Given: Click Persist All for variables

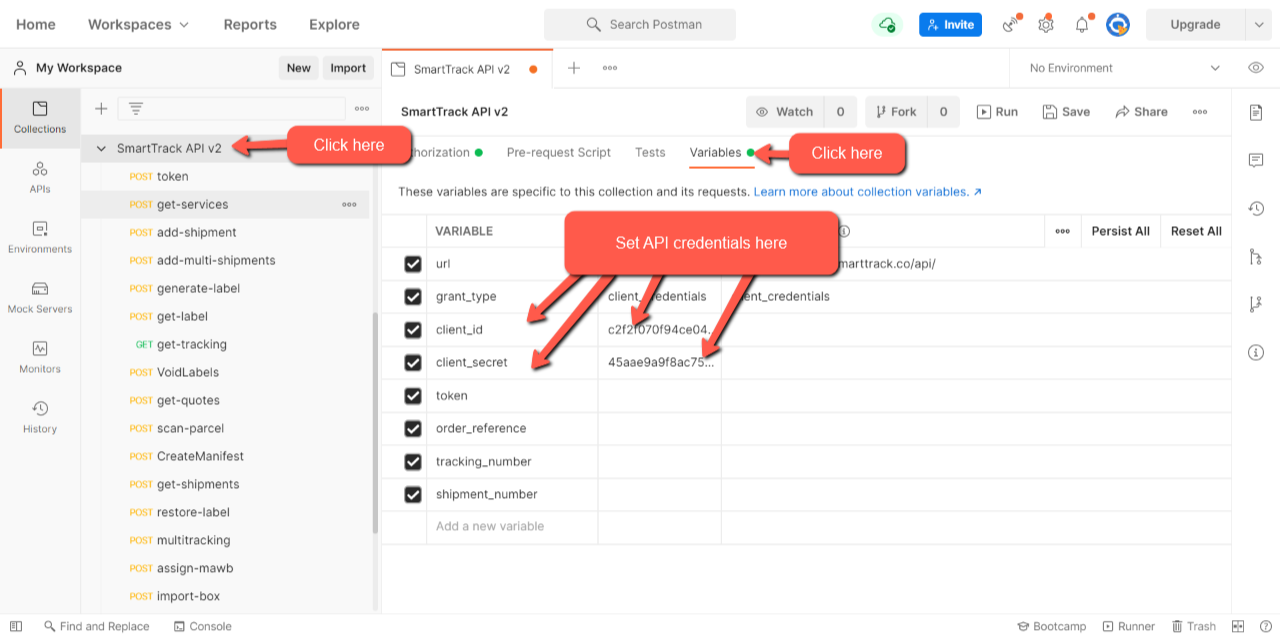Looking at the screenshot, I should pos(1120,231).
